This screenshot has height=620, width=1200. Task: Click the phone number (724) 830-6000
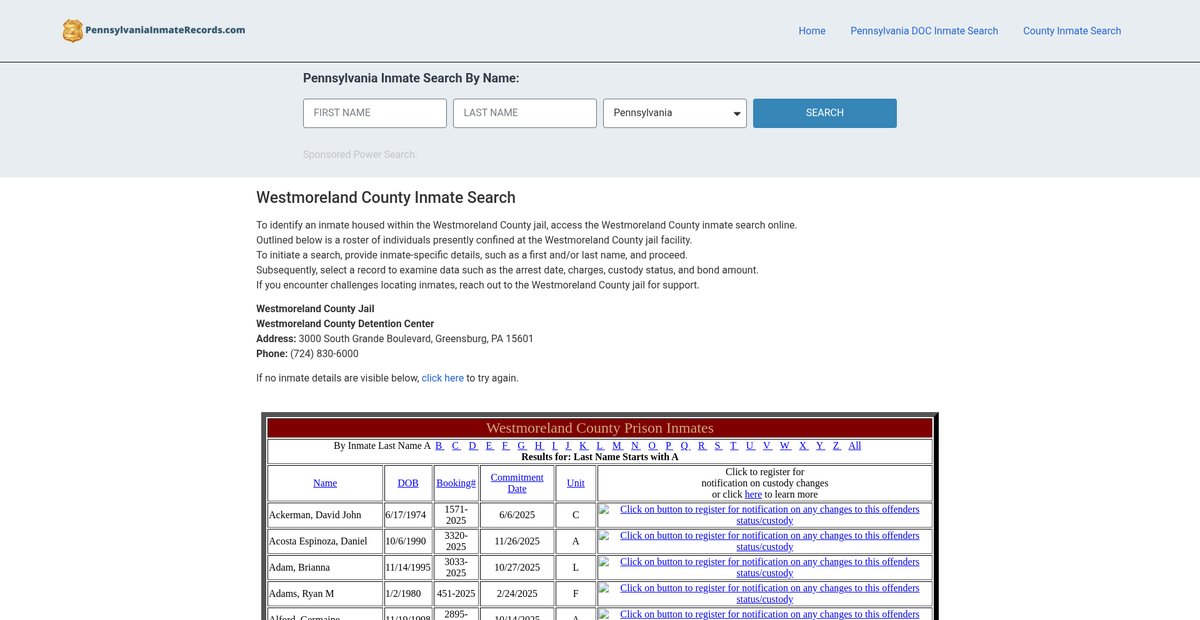tap(325, 354)
